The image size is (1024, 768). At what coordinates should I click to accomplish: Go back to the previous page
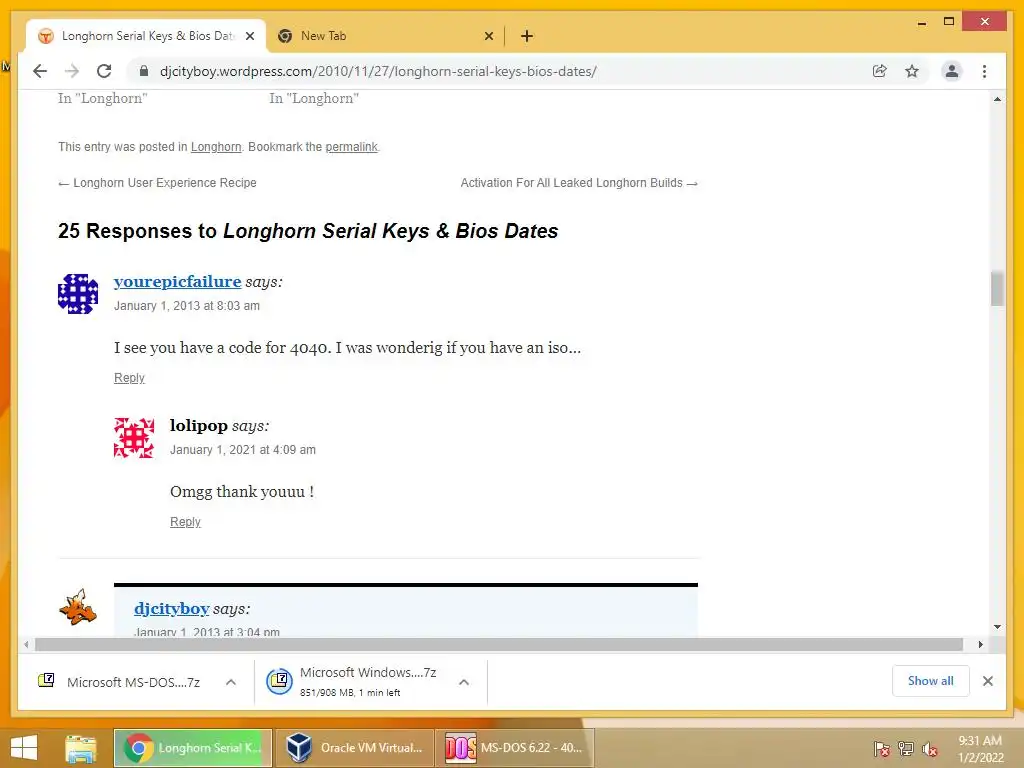click(40, 71)
